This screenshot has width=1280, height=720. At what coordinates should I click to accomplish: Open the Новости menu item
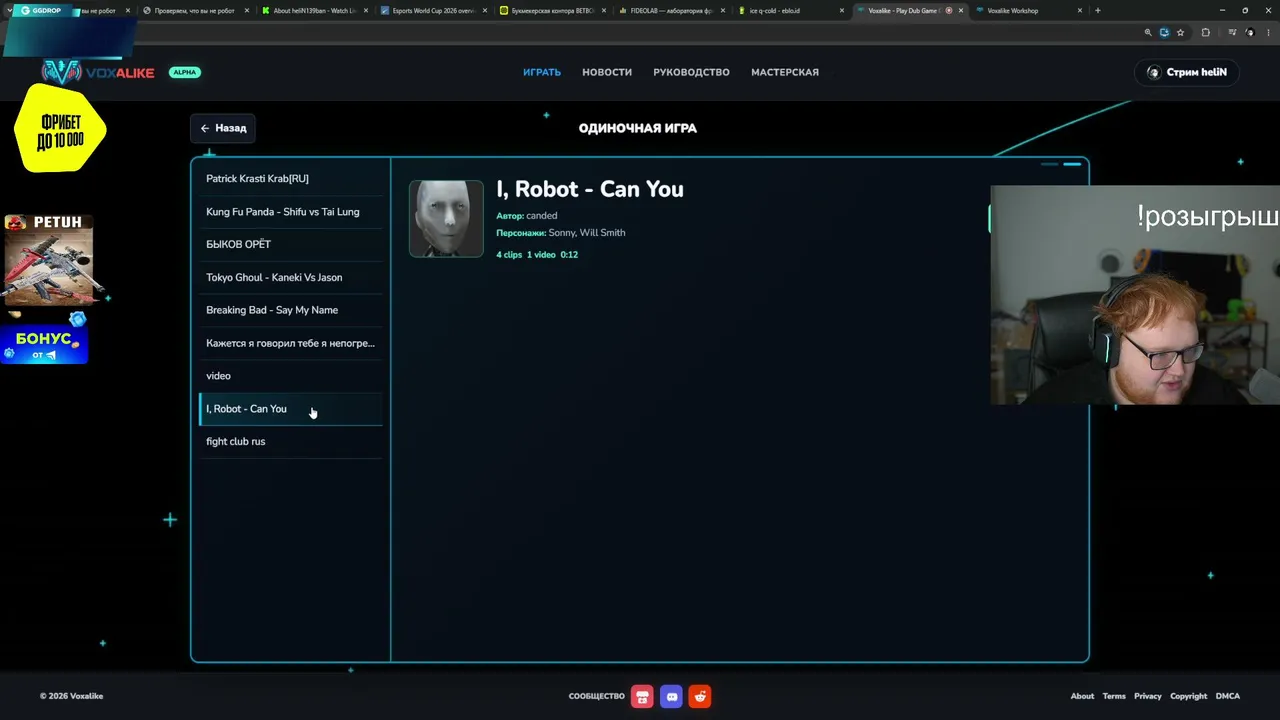pyautogui.click(x=607, y=72)
